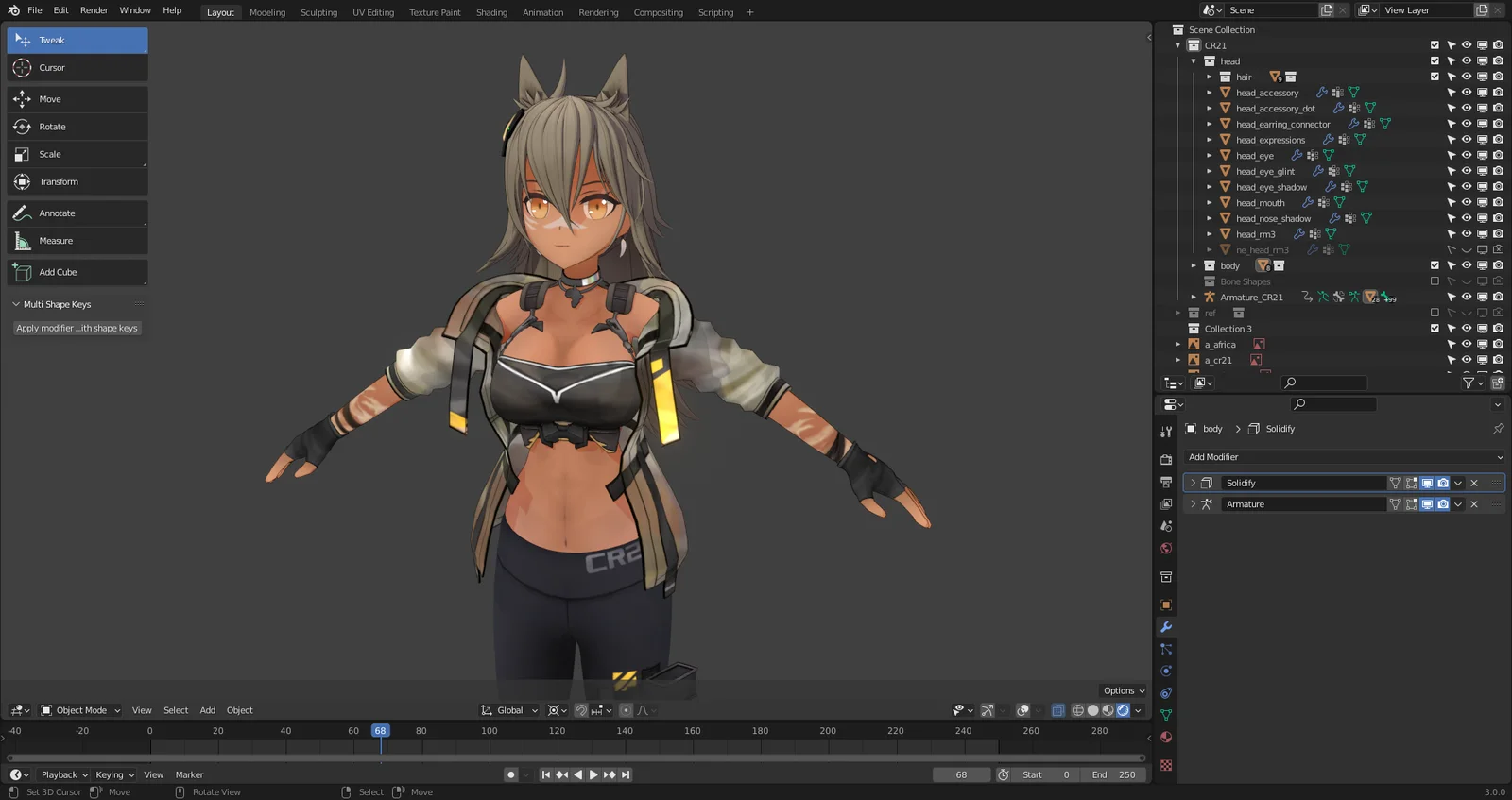
Task: Pick the Transform tool
Action: coord(77,181)
